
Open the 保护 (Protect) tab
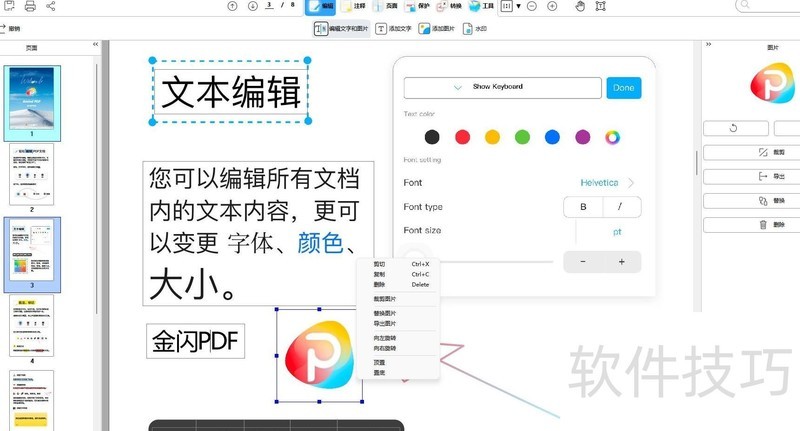click(x=417, y=6)
